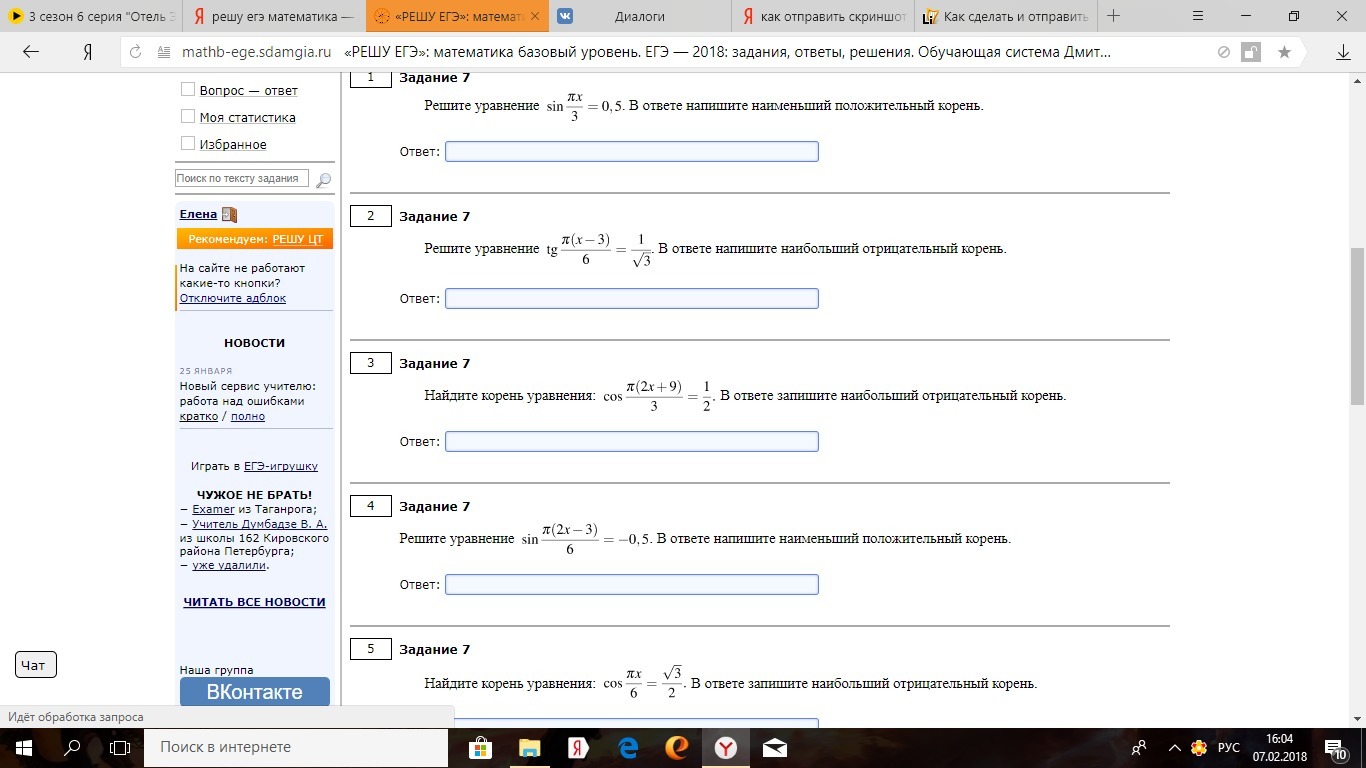Image resolution: width=1366 pixels, height=768 pixels.
Task: Switch the РУС input language indicator
Action: tap(1229, 747)
